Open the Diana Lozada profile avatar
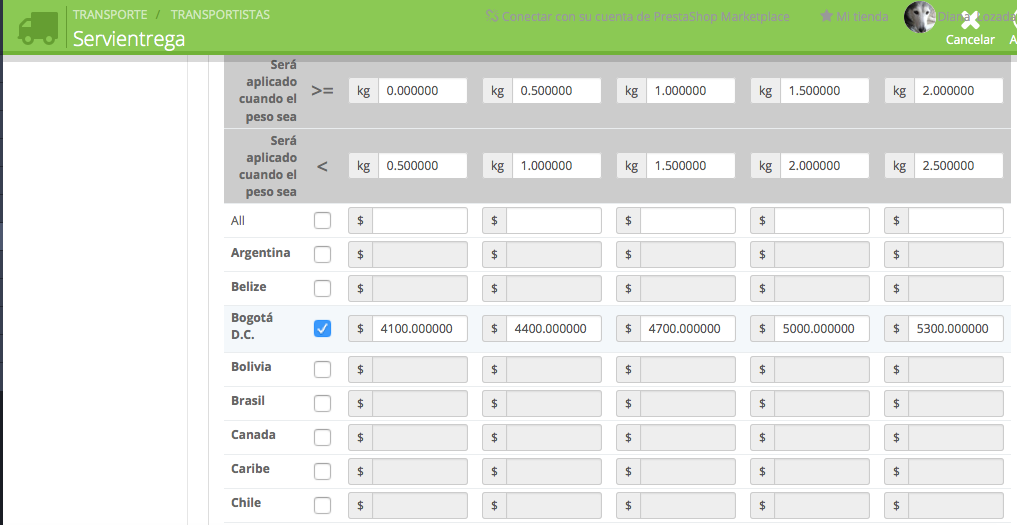 [920, 17]
